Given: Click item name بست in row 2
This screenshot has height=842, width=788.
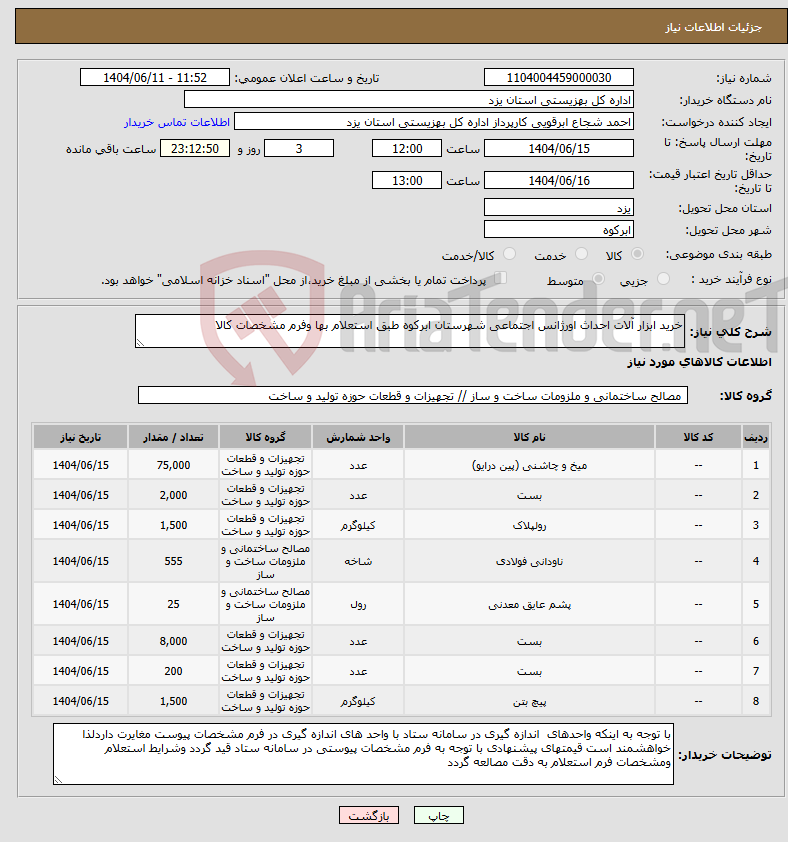Looking at the screenshot, I should click(x=529, y=495).
